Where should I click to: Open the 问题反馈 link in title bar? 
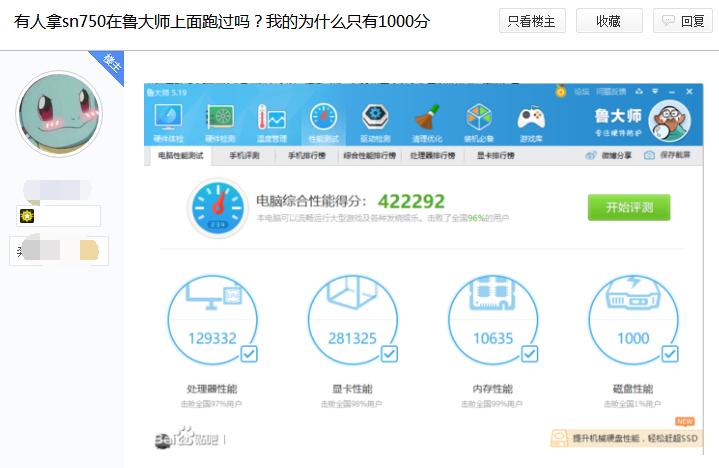(x=611, y=92)
